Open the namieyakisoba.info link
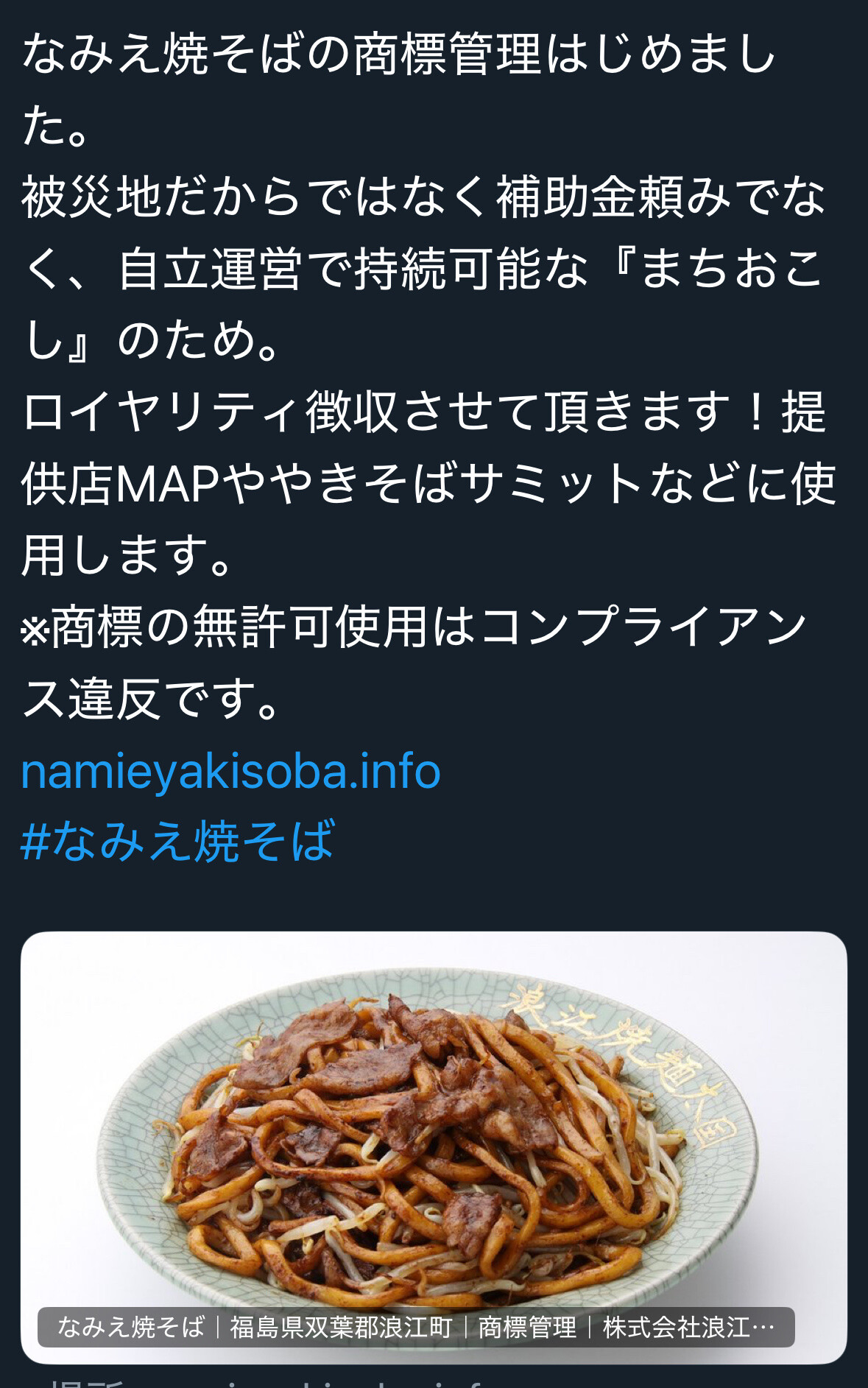Image resolution: width=868 pixels, height=1388 pixels. pyautogui.click(x=230, y=771)
